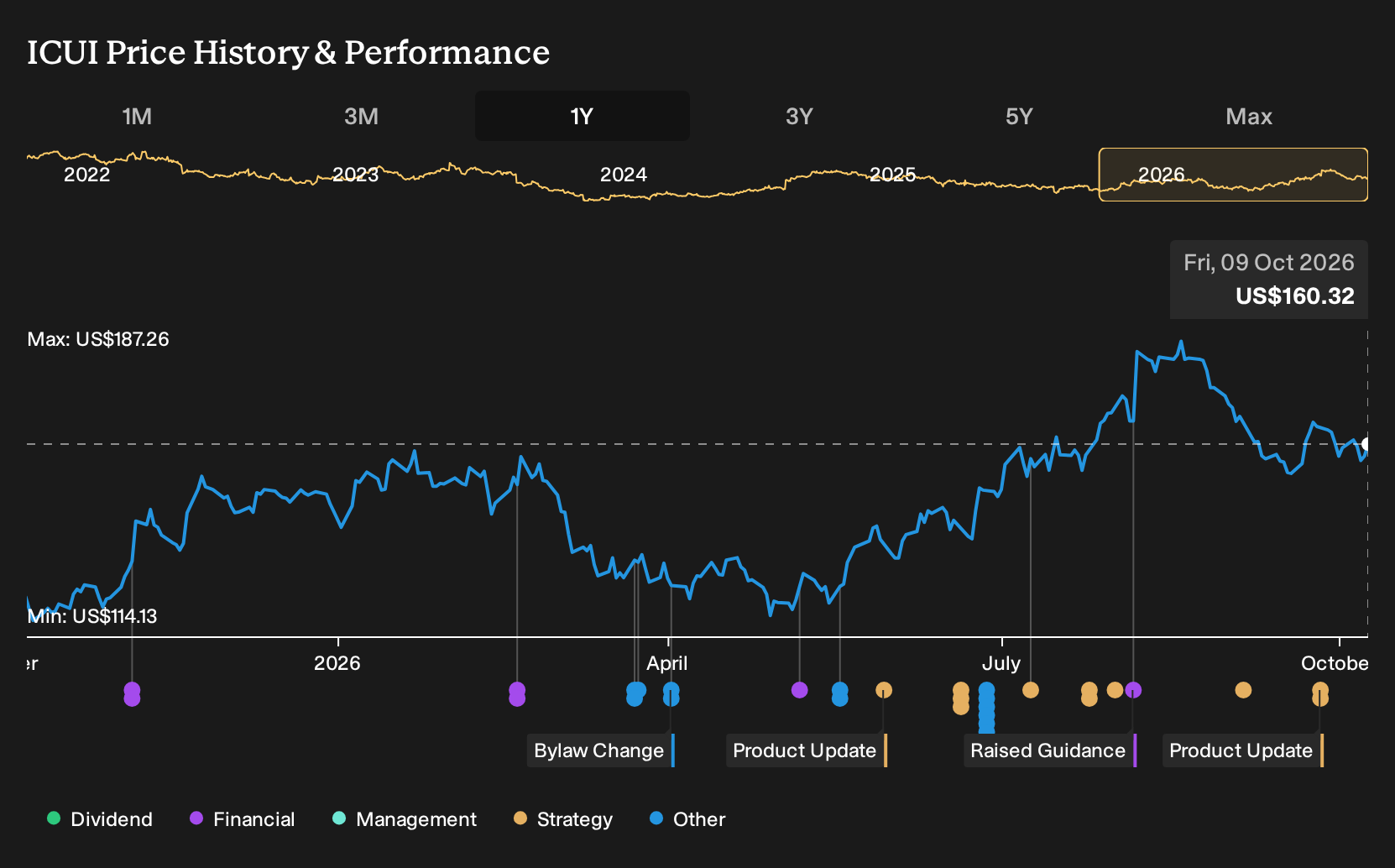Viewport: 1395px width, 868px height.
Task: Click the blue marker linked to Bylaw Change
Action: 671,694
